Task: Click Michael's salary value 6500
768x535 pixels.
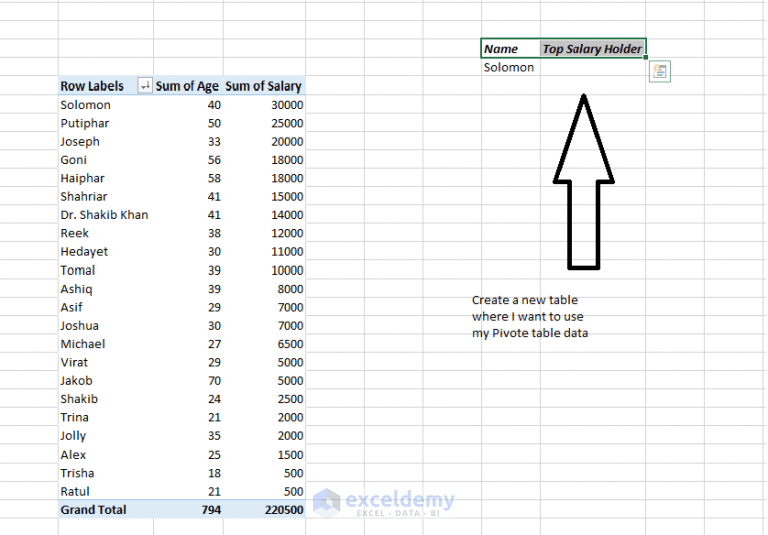Action: point(290,344)
